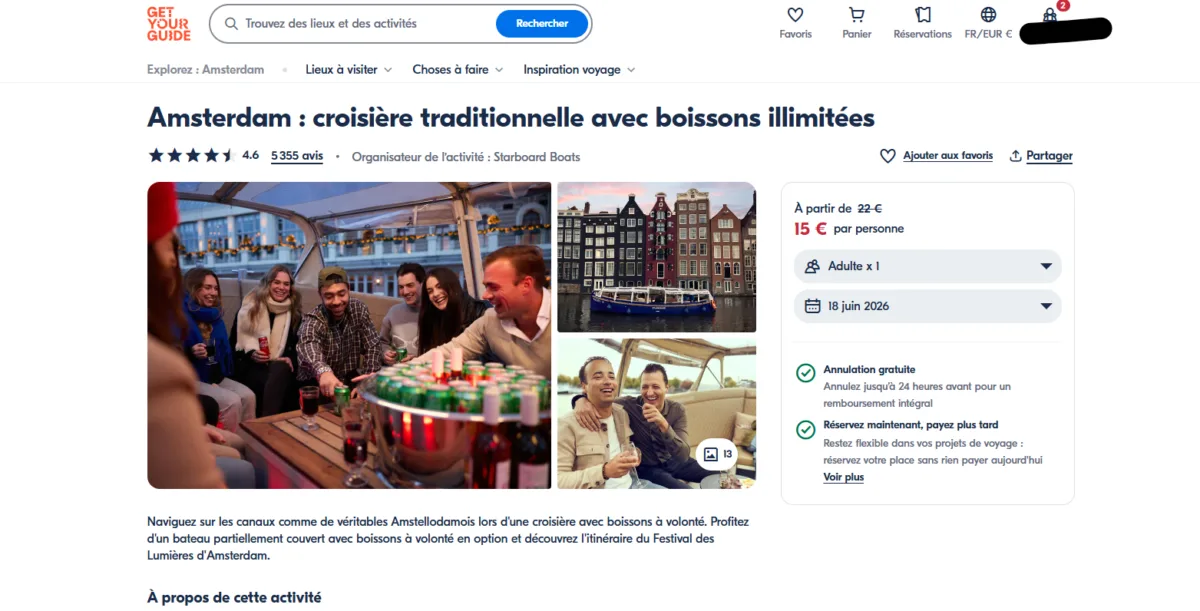The height and width of the screenshot is (611, 1200).
Task: Open the 5 355 avis reviews link
Action: click(x=297, y=156)
